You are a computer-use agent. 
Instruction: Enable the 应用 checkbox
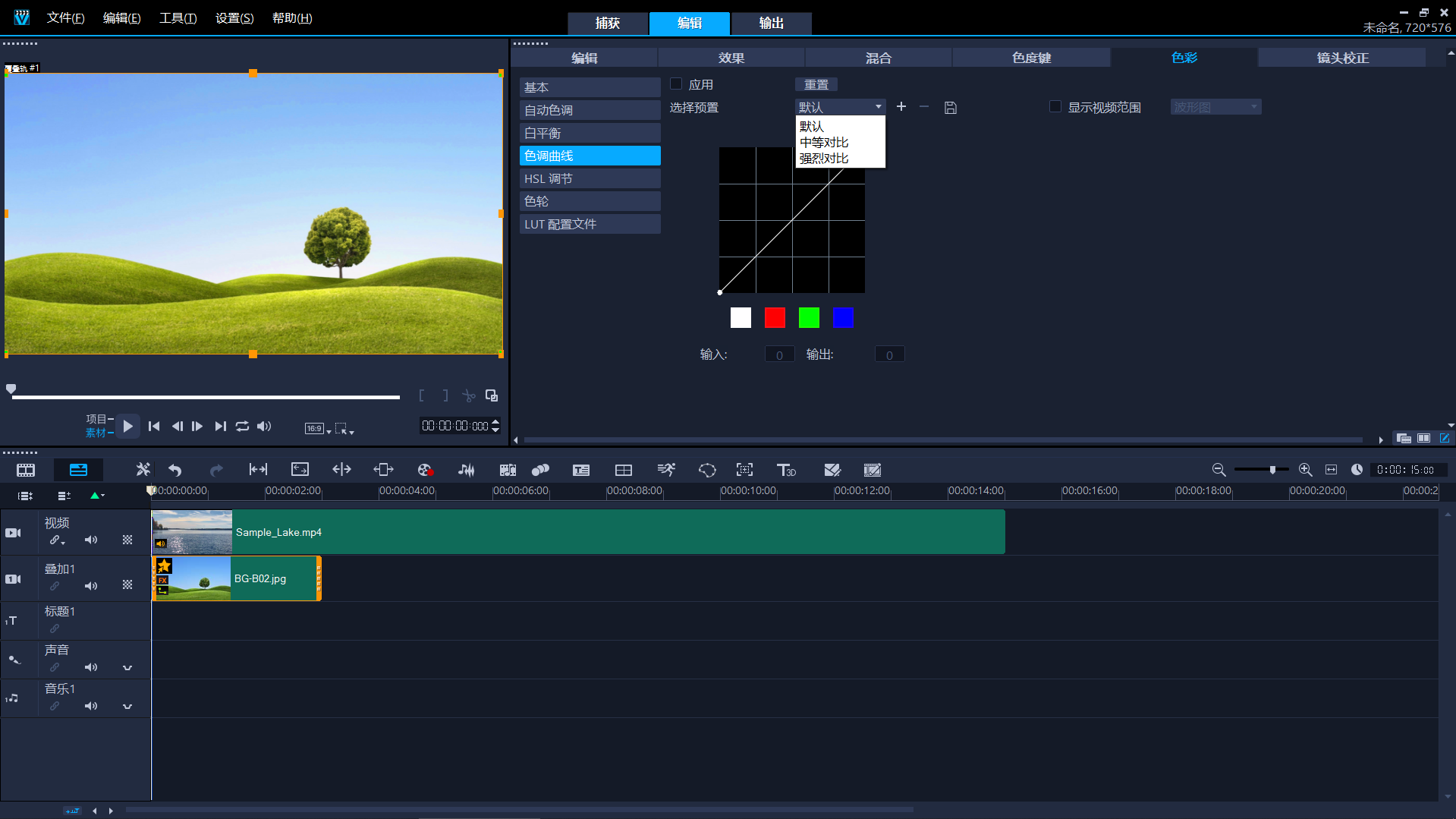[676, 84]
